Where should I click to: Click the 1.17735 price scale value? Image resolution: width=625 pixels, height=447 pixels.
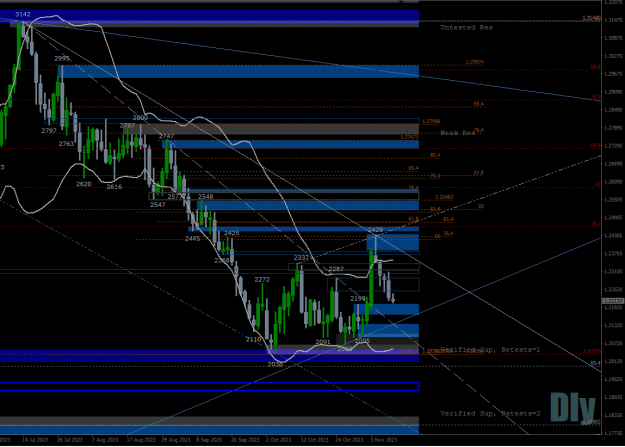[x=613, y=433]
